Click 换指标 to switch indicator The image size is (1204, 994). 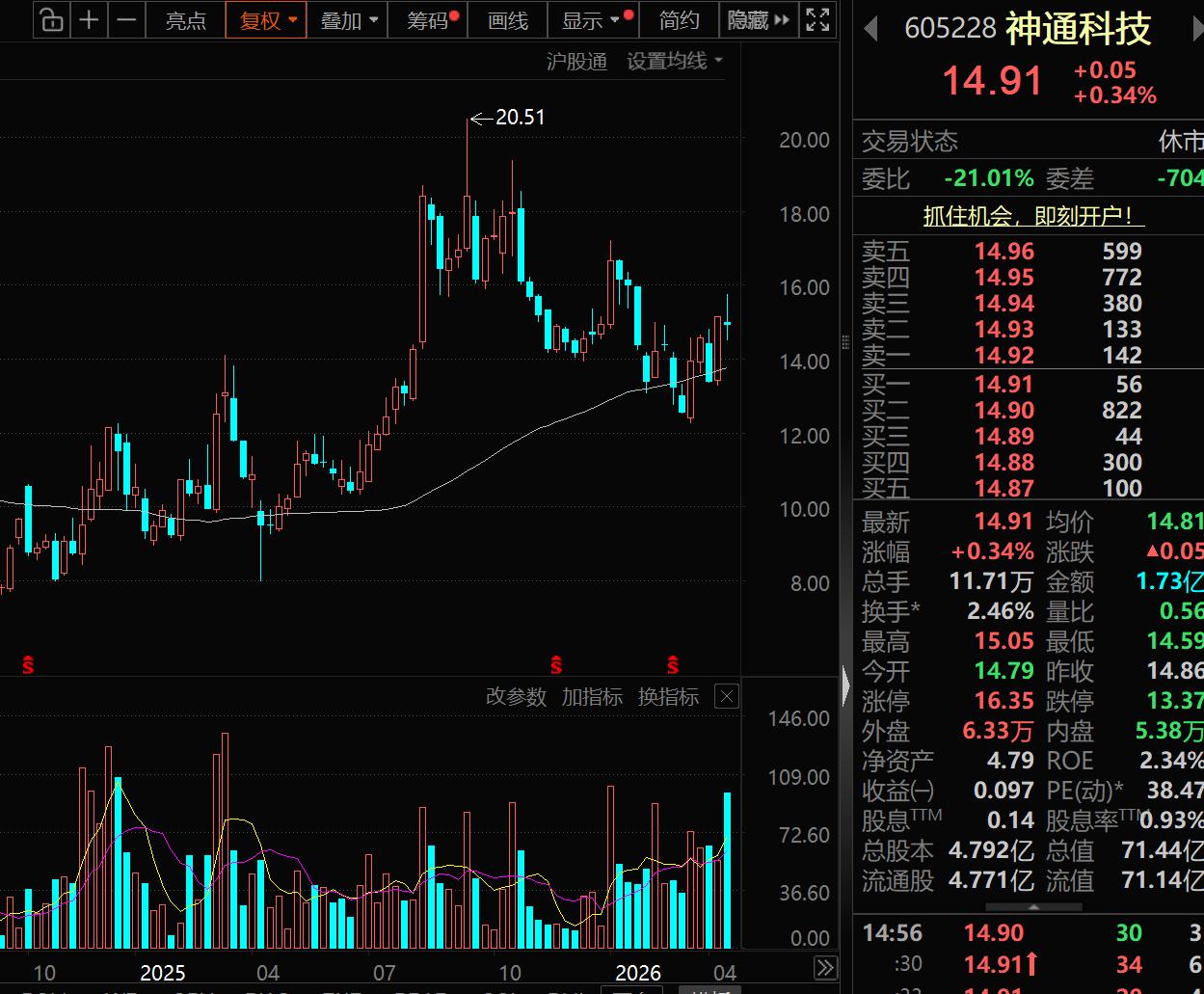coord(668,696)
